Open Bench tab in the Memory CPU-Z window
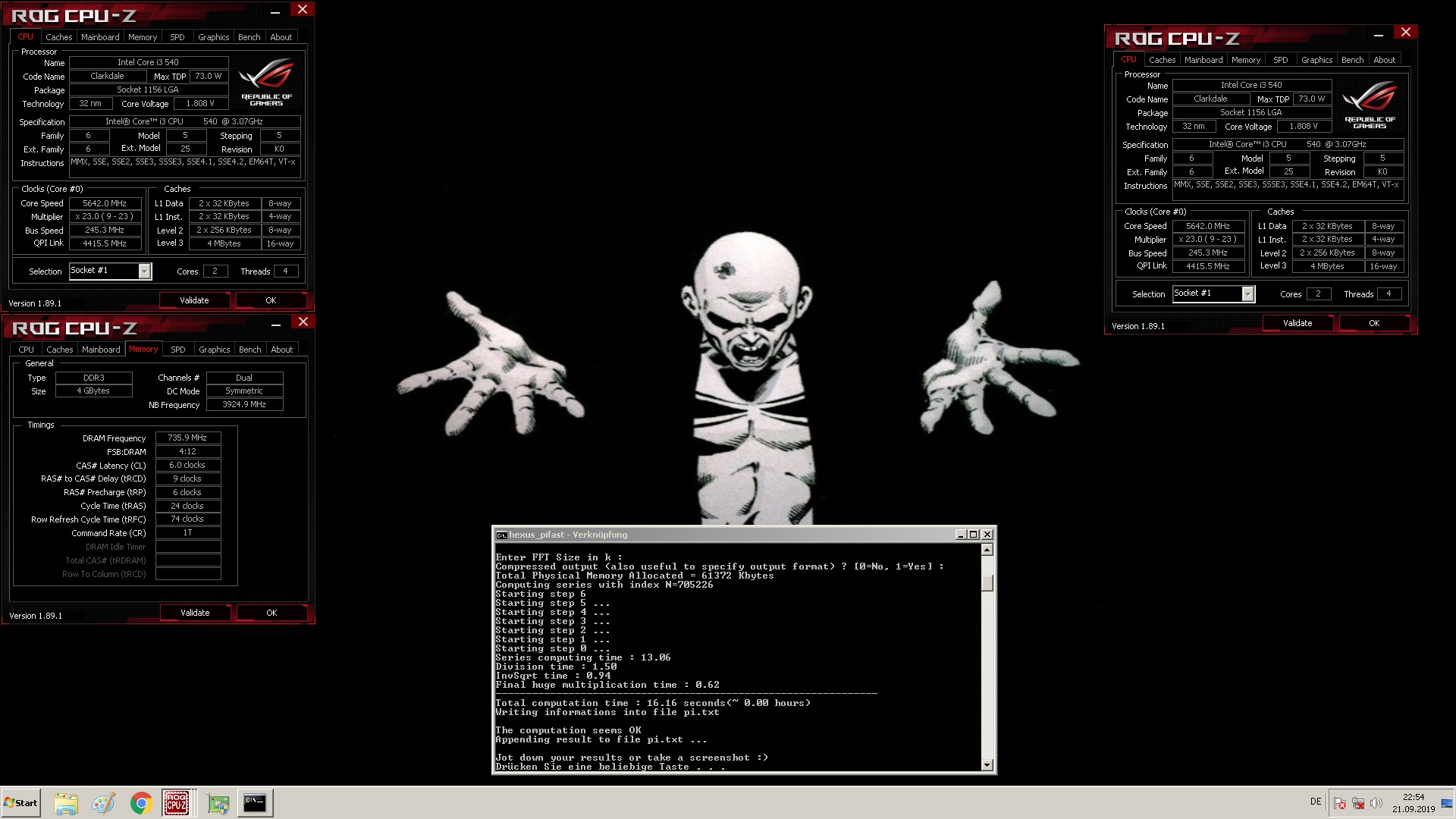This screenshot has width=1456, height=819. tap(249, 350)
